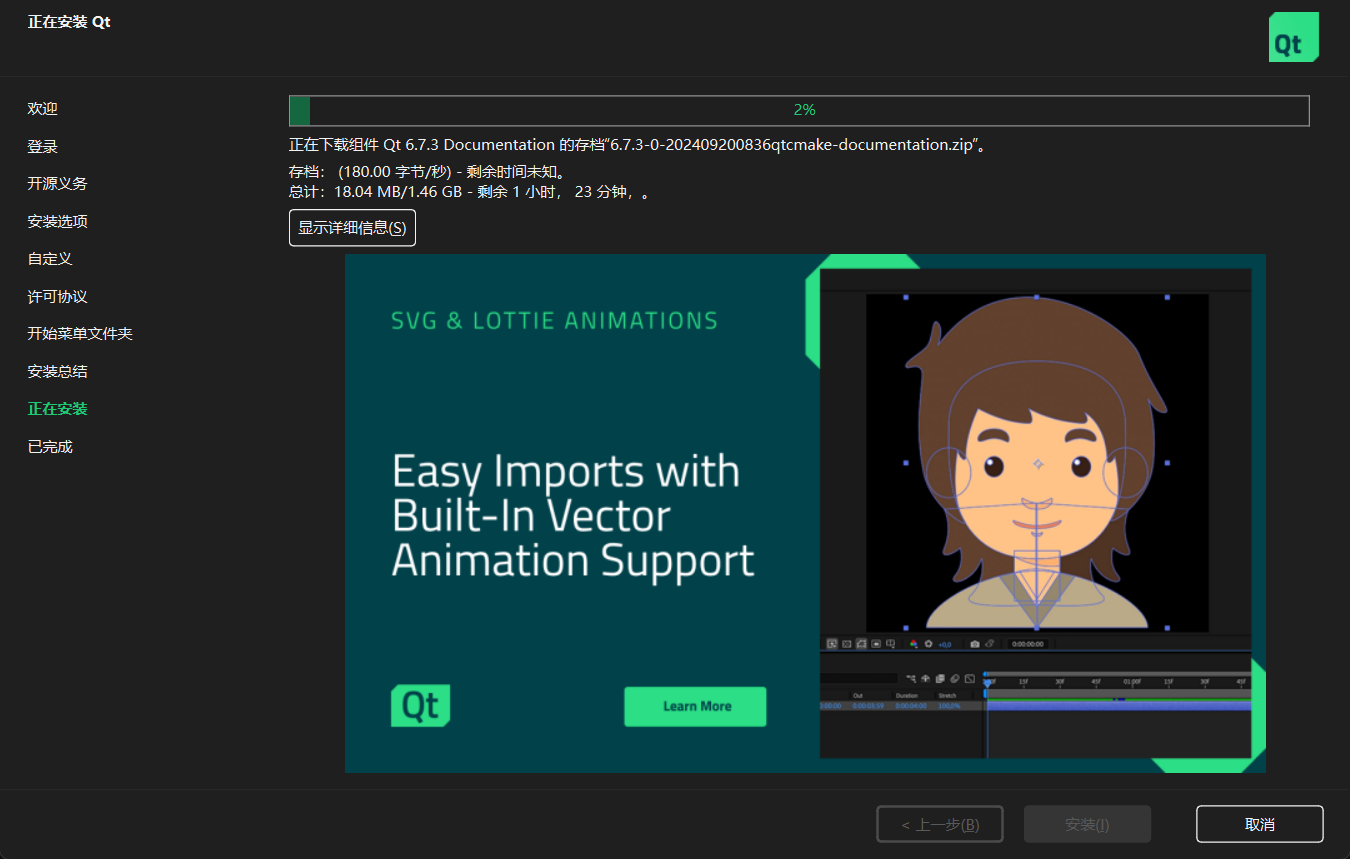Select the 自定义 step in sidebar
The image size is (1350, 859).
[50, 259]
